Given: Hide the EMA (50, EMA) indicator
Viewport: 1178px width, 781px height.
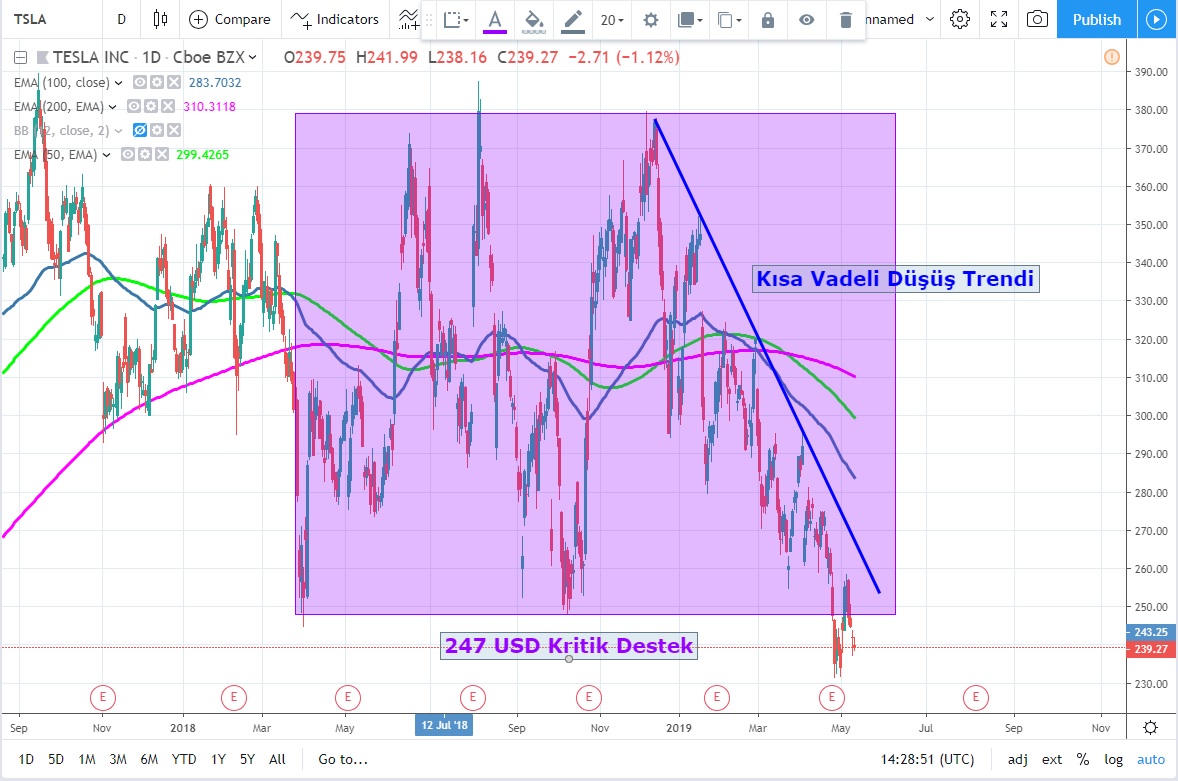Looking at the screenshot, I should click(128, 155).
